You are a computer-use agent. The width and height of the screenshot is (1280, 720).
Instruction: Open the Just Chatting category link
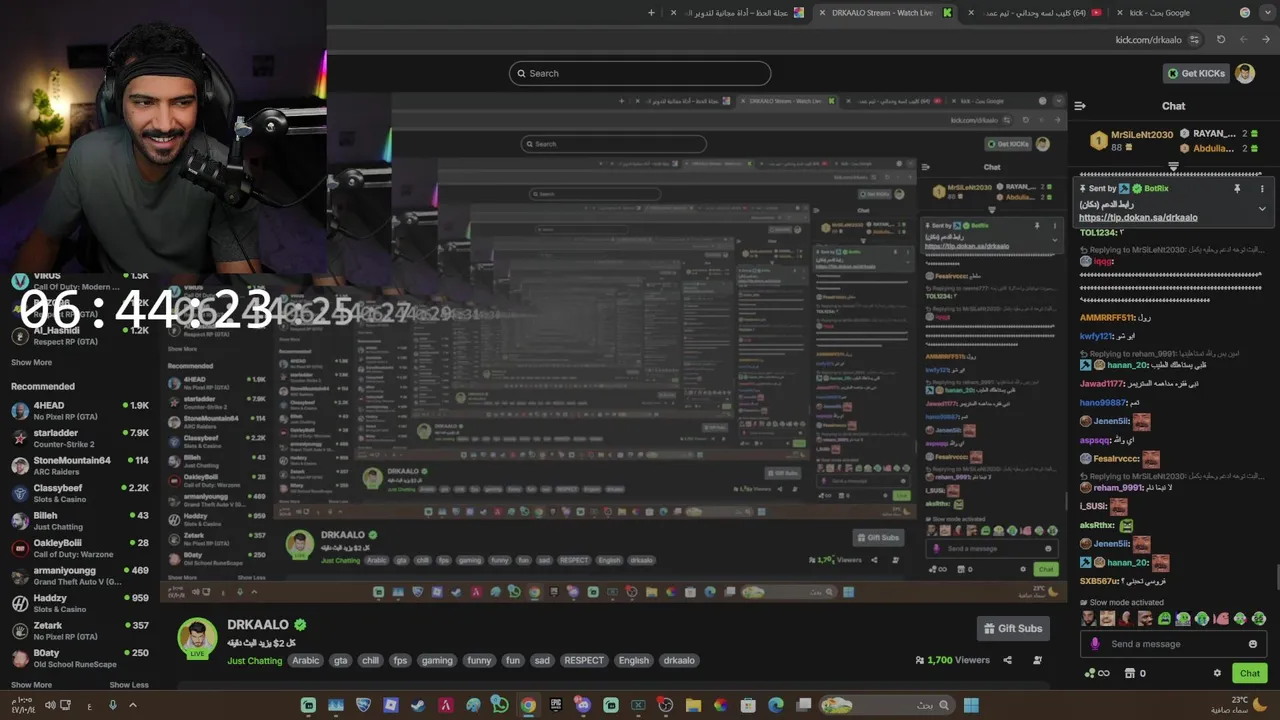click(254, 660)
